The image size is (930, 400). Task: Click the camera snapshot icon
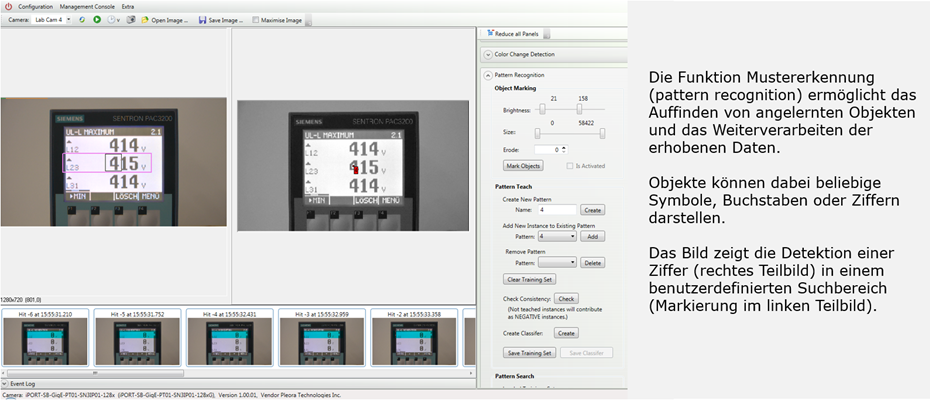click(131, 19)
